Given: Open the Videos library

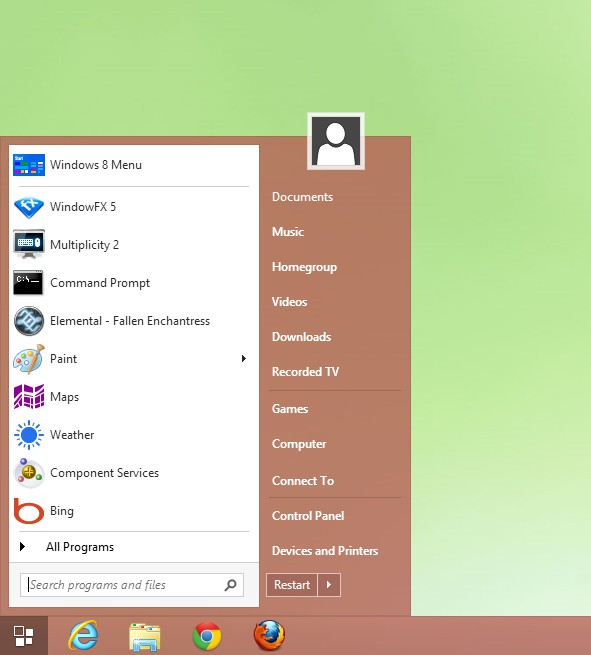Looking at the screenshot, I should [289, 302].
